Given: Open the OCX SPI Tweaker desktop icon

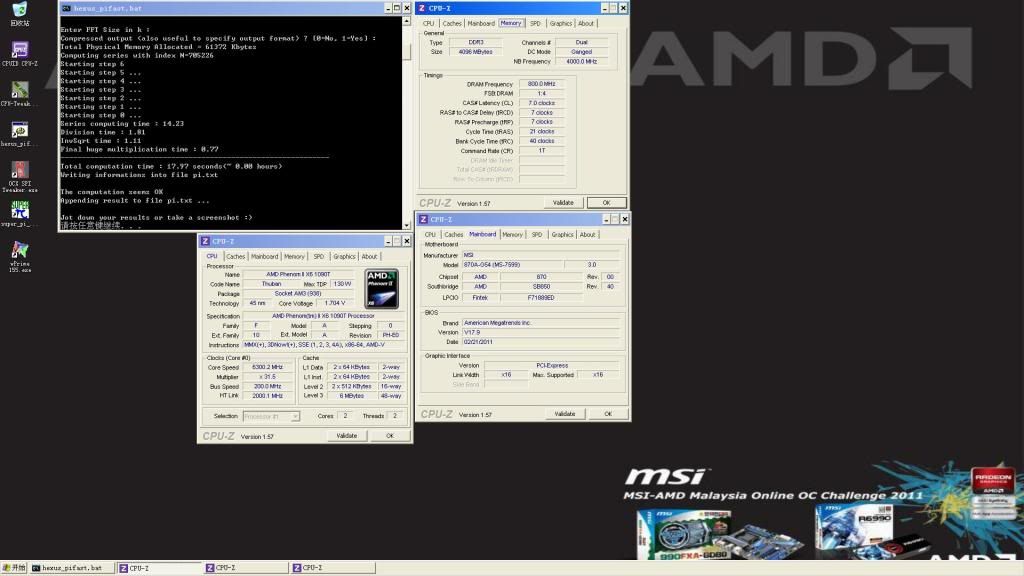Looking at the screenshot, I should point(19,171).
